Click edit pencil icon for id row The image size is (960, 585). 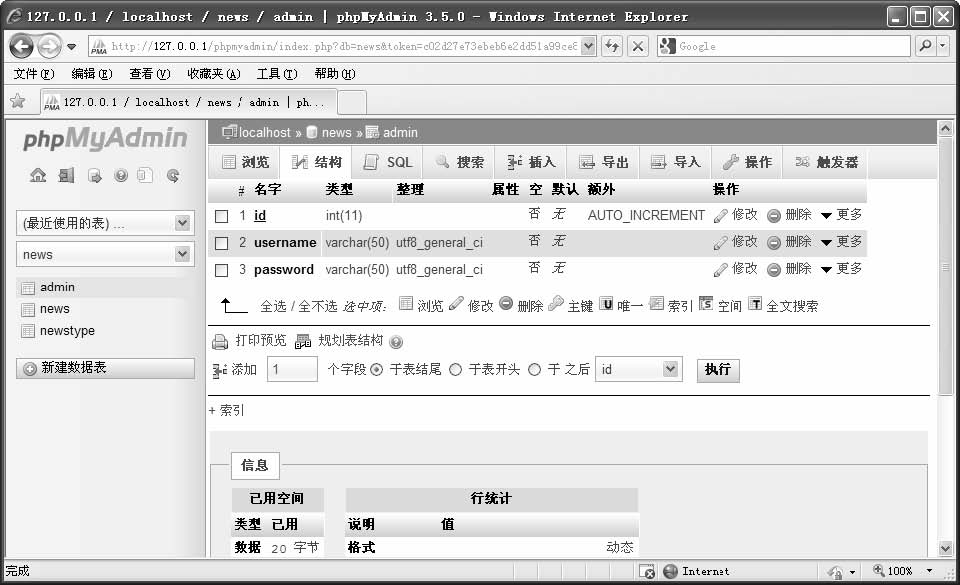click(x=721, y=215)
